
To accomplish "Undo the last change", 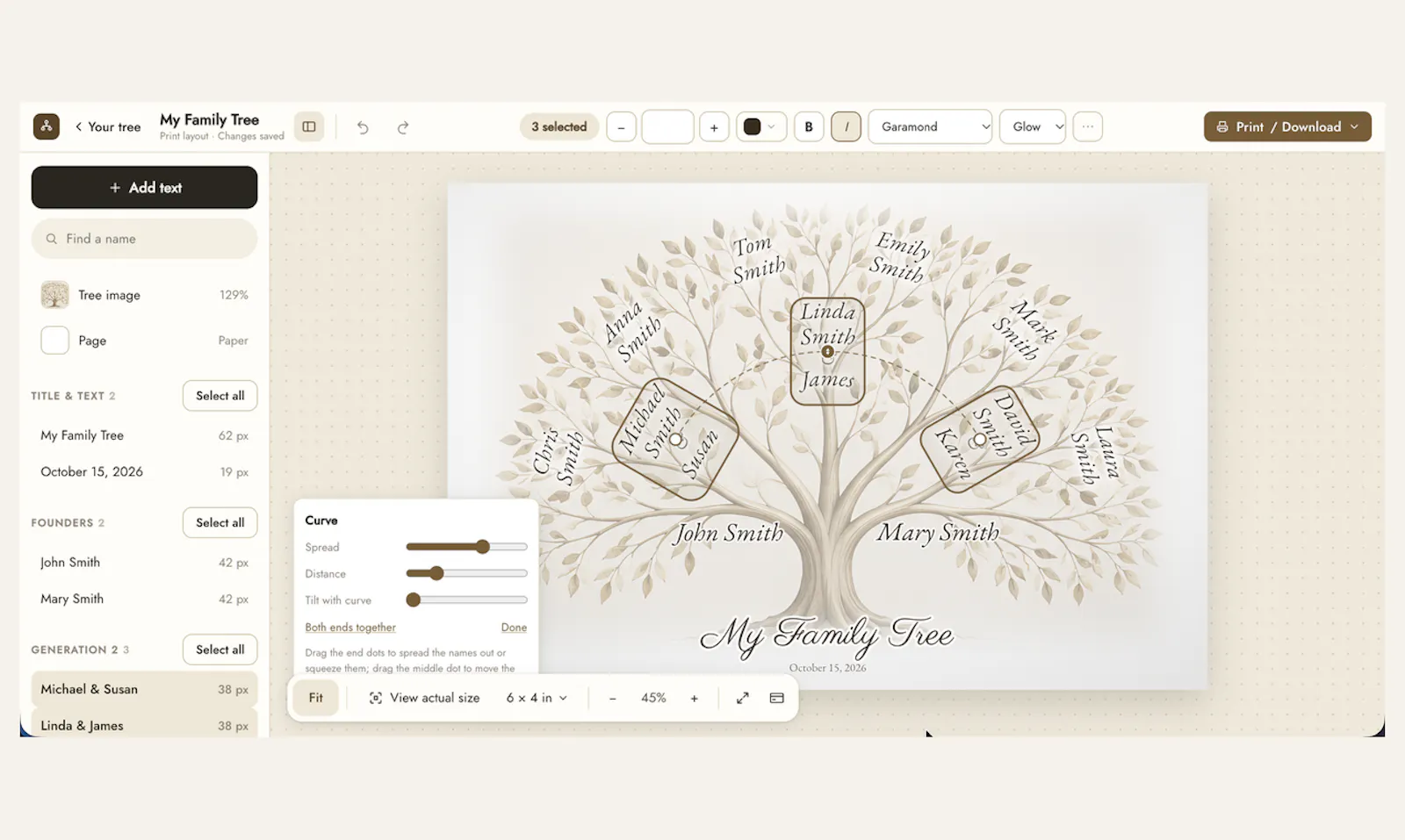I will pyautogui.click(x=363, y=127).
